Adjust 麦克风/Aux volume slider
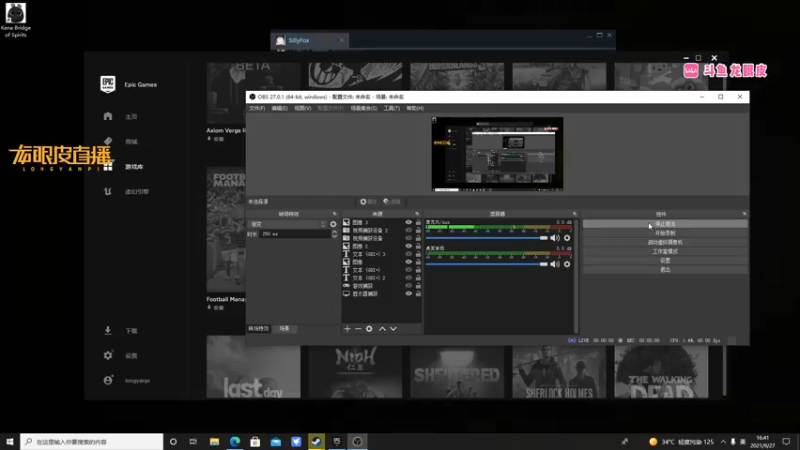Viewport: 800px width, 450px height. click(x=487, y=238)
